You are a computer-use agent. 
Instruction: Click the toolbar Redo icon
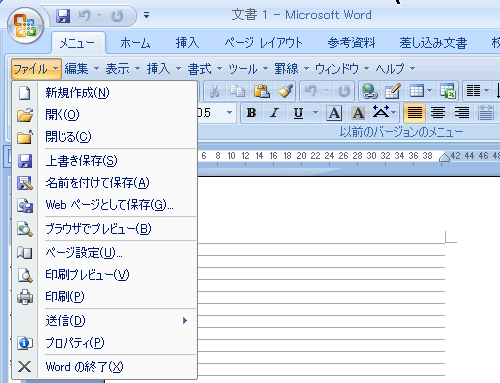pos(344,91)
